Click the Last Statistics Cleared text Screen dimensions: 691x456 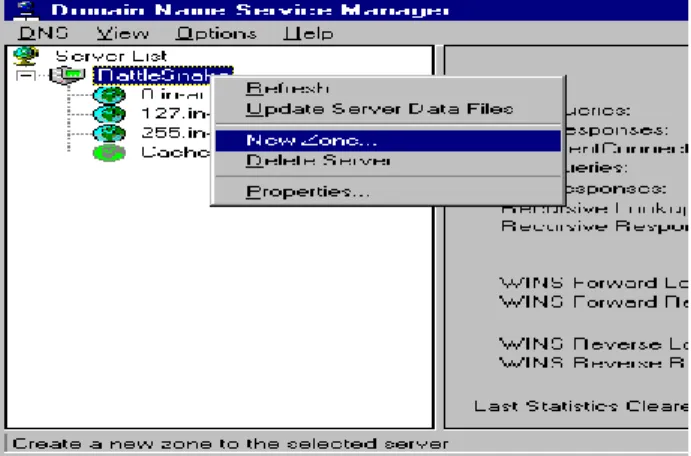pyautogui.click(x=581, y=406)
